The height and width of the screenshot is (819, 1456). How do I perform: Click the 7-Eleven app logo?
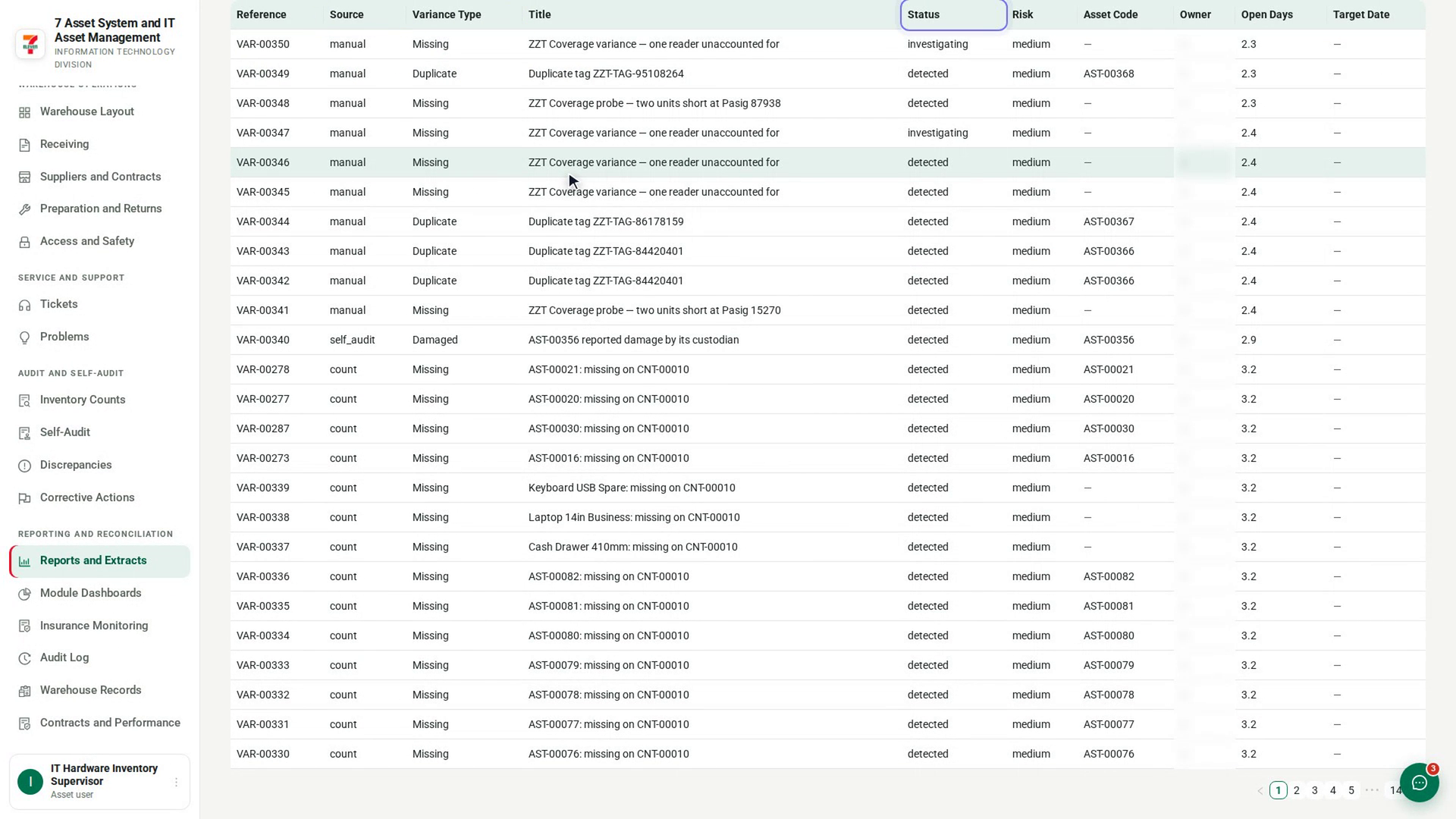pyautogui.click(x=30, y=44)
